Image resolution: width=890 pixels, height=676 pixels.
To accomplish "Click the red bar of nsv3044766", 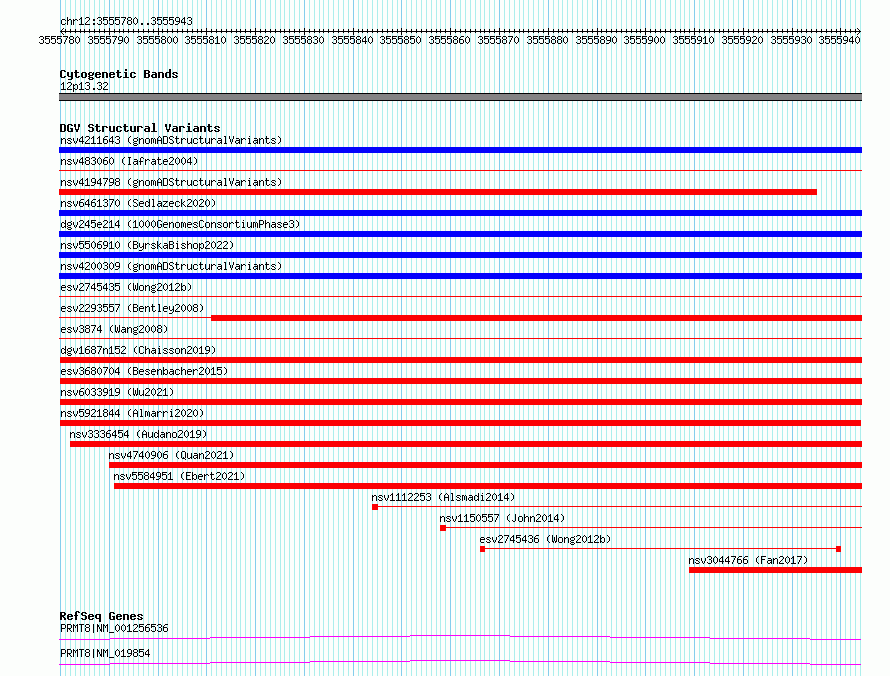I will pyautogui.click(x=775, y=570).
